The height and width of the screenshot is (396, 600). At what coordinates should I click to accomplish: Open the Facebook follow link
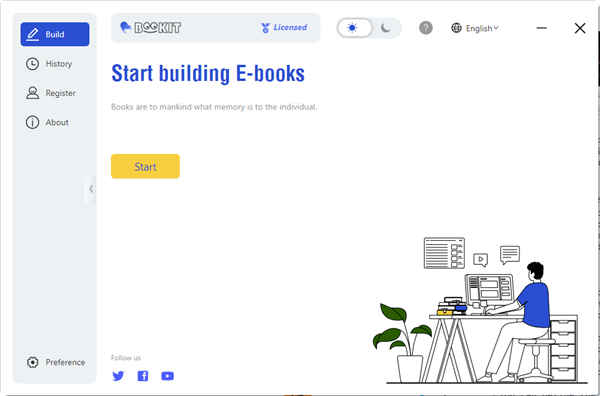pos(143,376)
